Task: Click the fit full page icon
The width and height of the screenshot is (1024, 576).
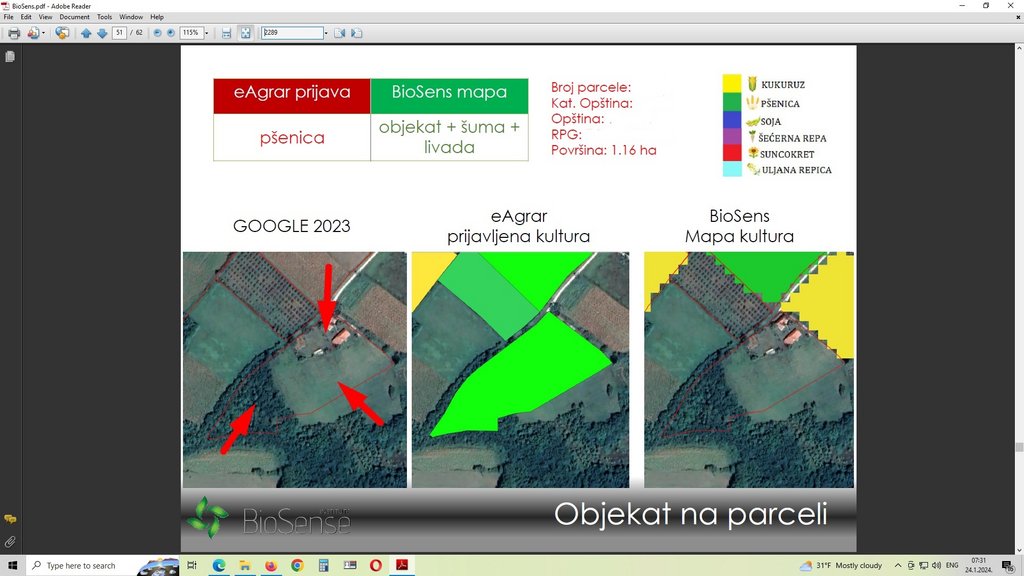Action: tap(245, 33)
